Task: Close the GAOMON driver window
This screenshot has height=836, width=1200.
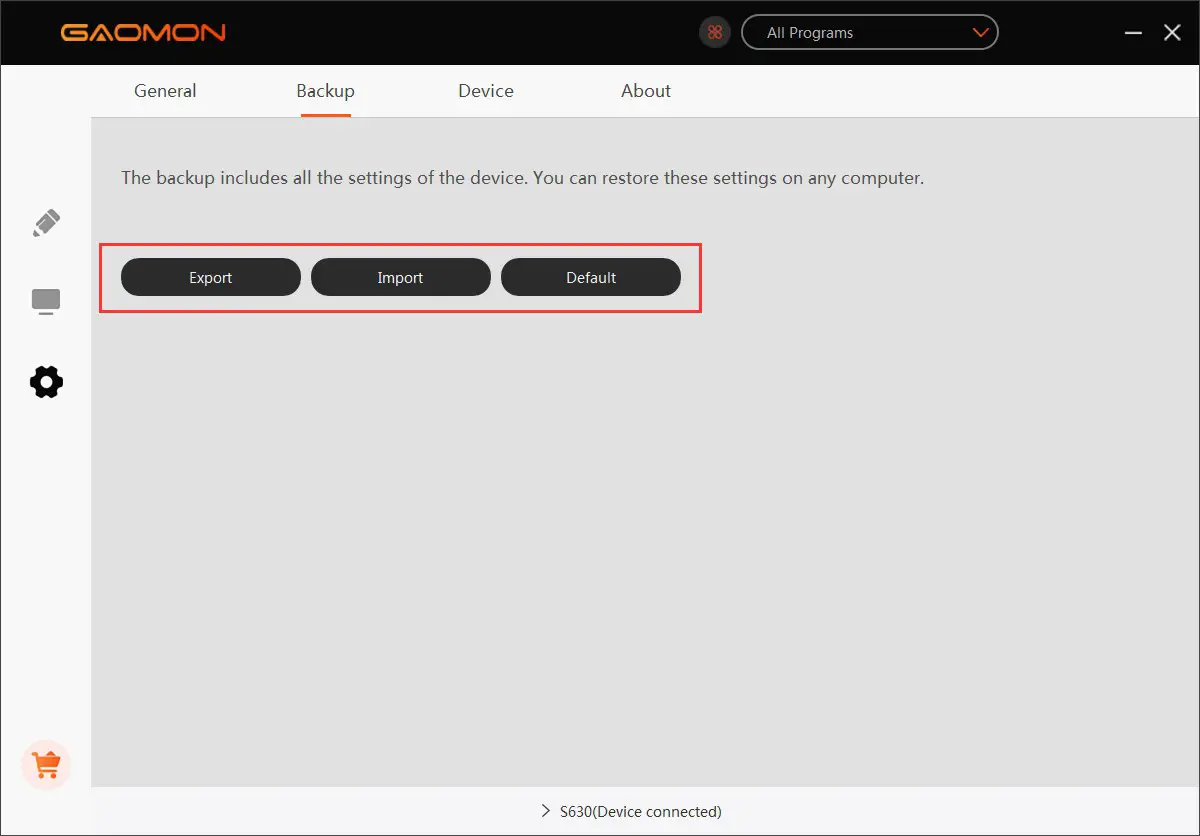Action: point(1172,32)
